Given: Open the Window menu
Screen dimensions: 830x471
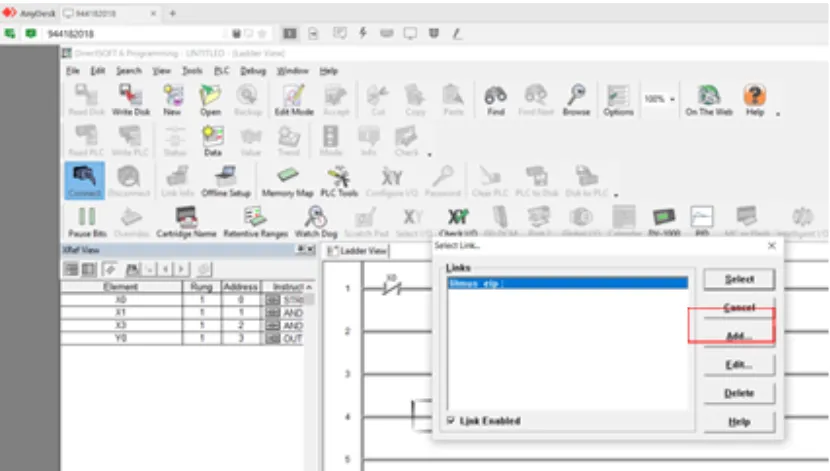Looking at the screenshot, I should pos(292,71).
